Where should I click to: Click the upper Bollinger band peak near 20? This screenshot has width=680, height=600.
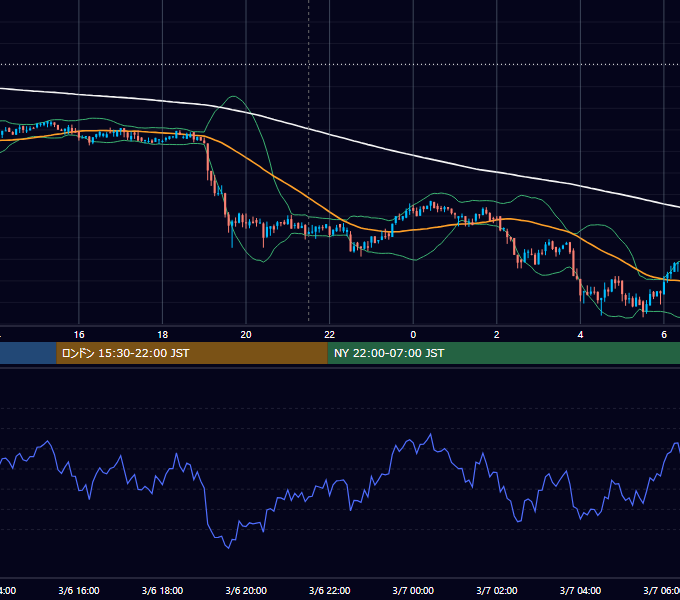click(x=234, y=97)
